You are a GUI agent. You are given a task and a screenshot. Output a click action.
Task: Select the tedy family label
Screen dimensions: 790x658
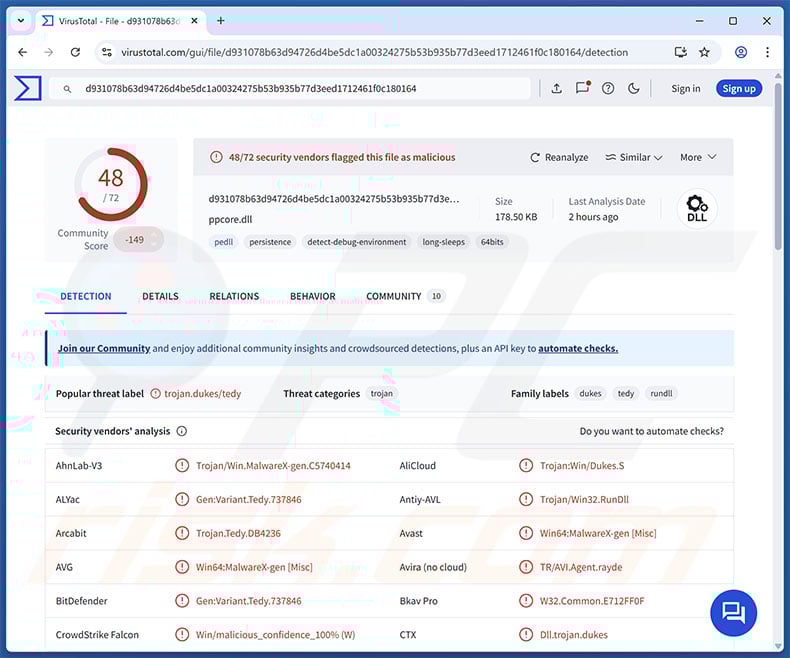(626, 393)
